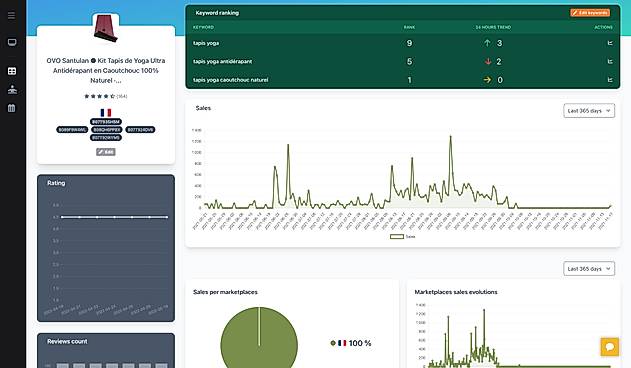Click the 24 HOURS TREND column header
The image size is (631, 368).
point(493,27)
